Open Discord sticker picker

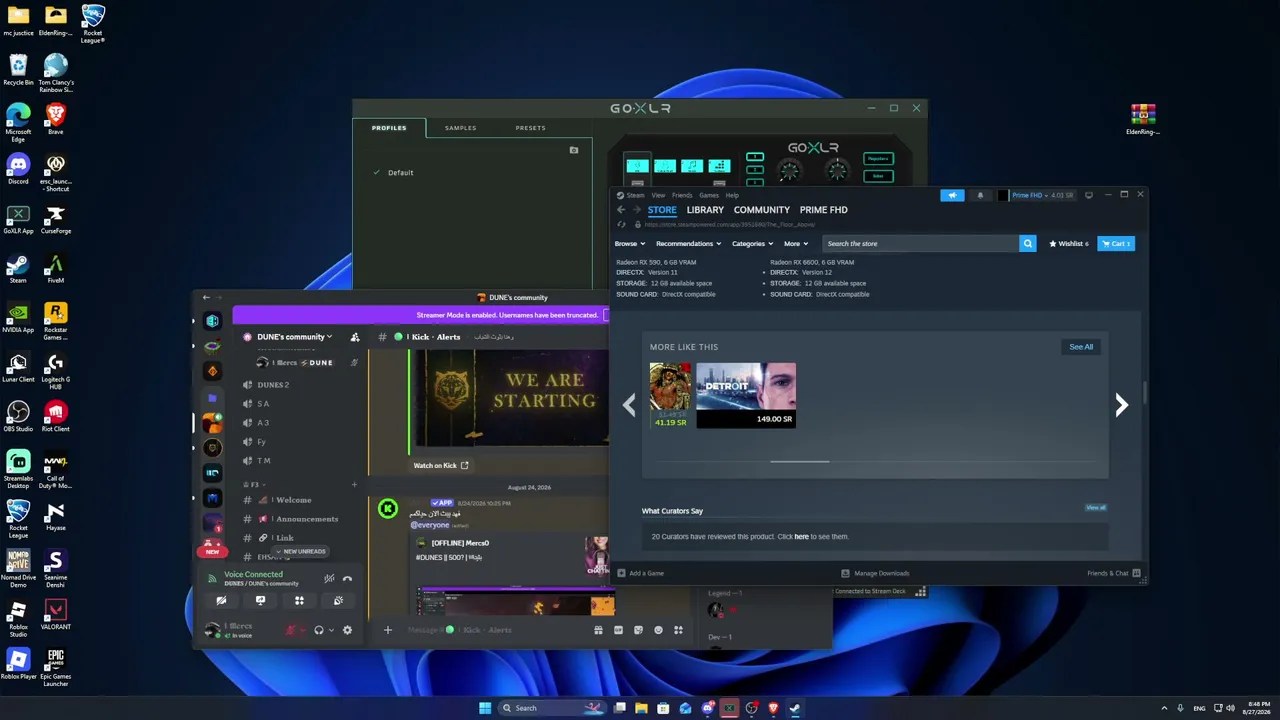pyautogui.click(x=638, y=630)
